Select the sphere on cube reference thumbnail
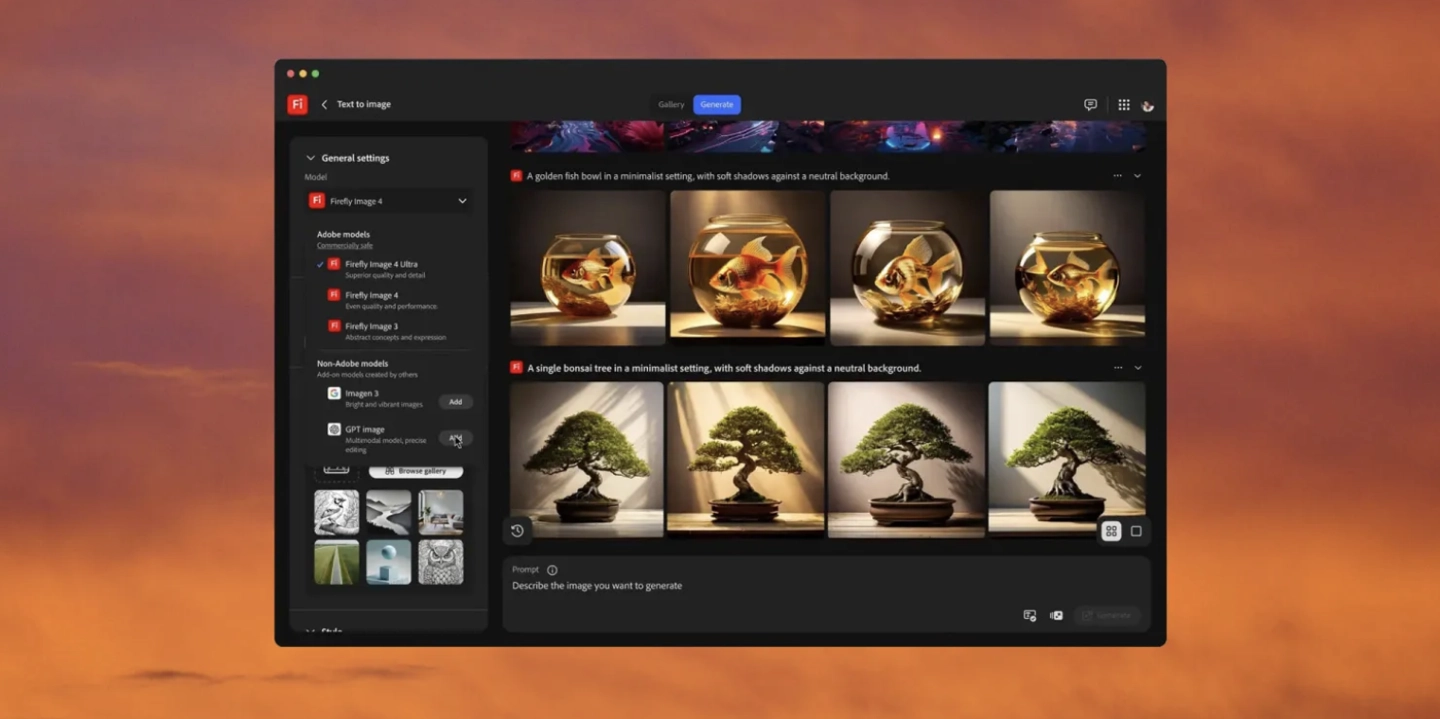 (389, 562)
